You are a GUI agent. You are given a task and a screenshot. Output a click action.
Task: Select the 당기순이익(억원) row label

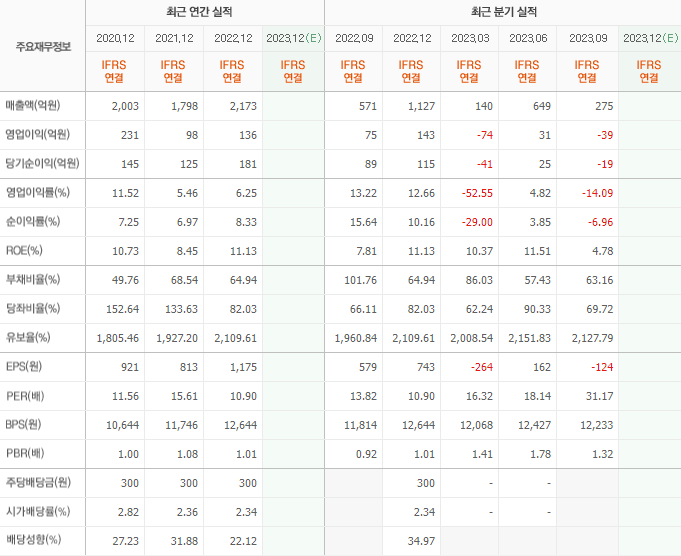click(x=42, y=164)
